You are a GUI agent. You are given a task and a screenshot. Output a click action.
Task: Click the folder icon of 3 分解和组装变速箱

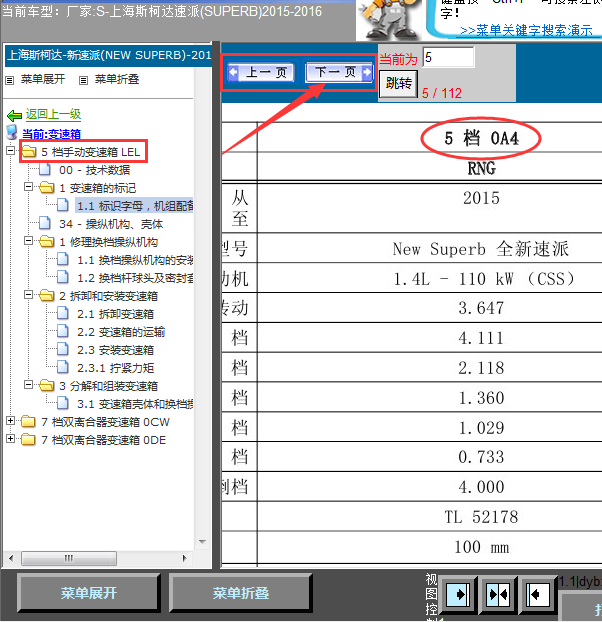(47, 385)
